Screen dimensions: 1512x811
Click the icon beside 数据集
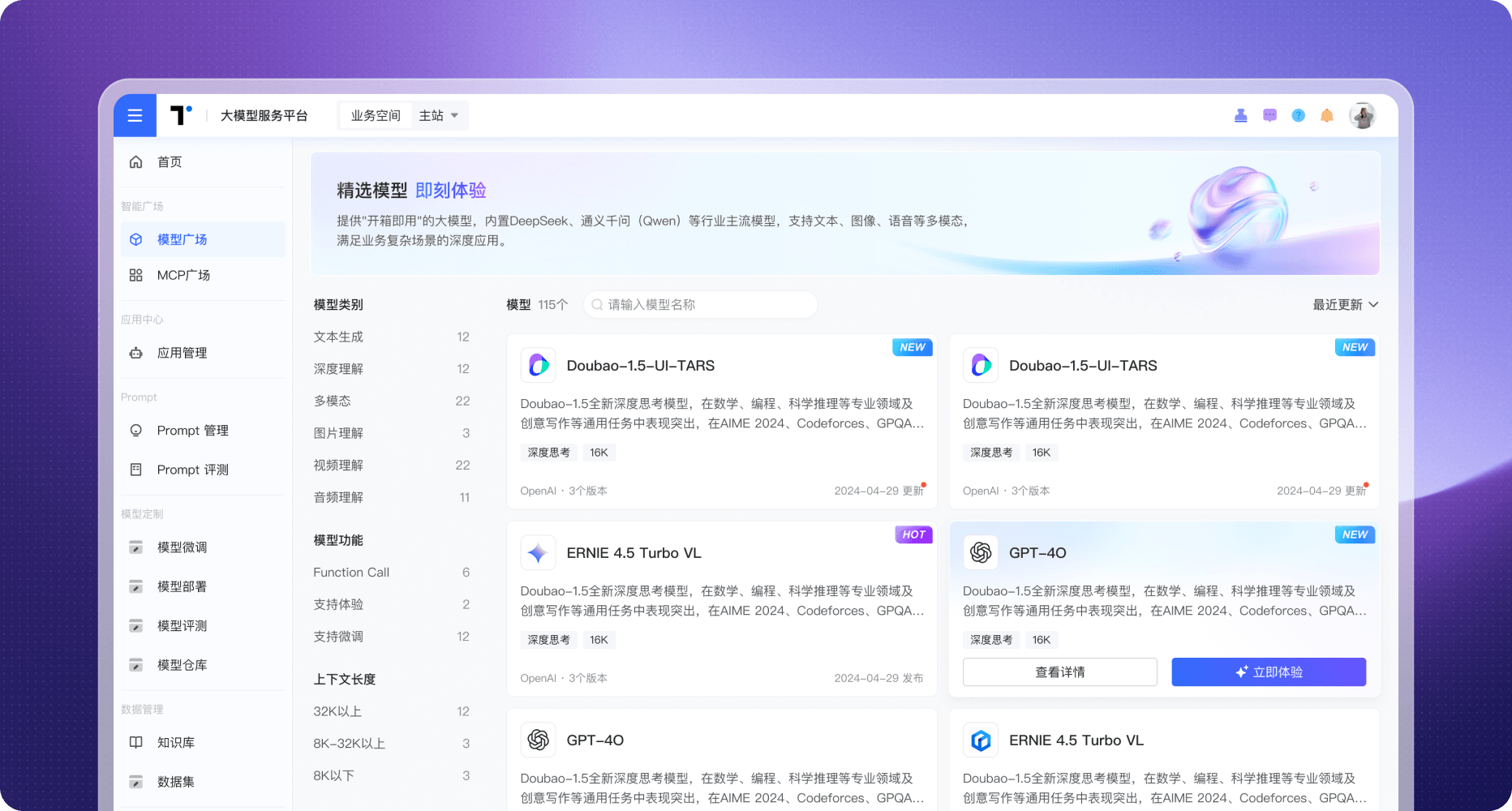(136, 782)
